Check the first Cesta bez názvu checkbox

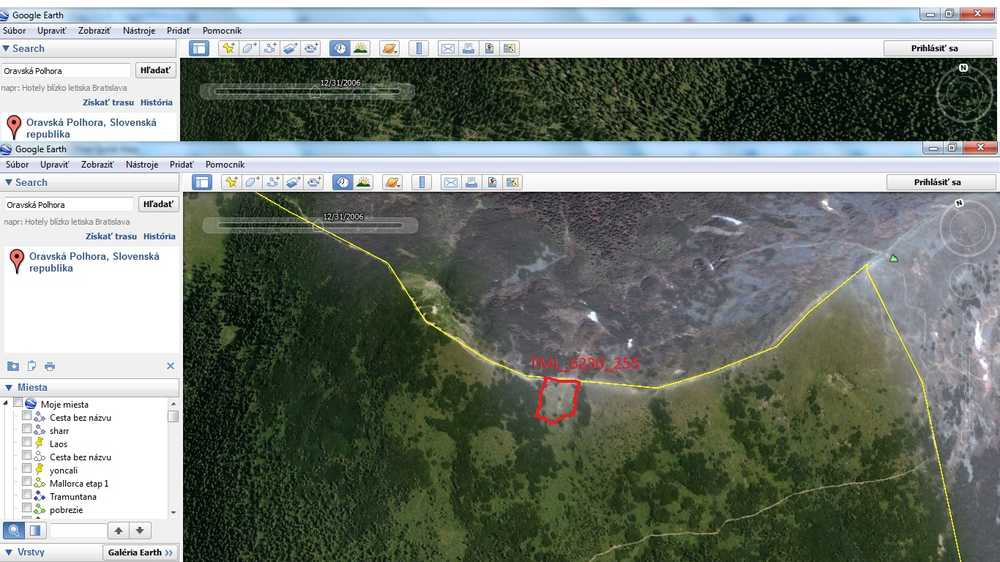[27, 416]
